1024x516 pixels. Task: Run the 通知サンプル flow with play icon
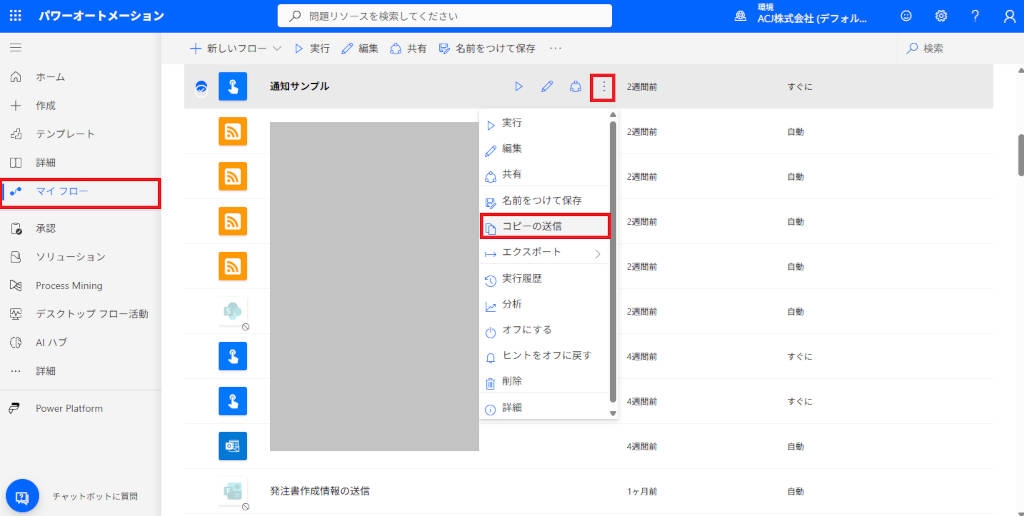(518, 87)
